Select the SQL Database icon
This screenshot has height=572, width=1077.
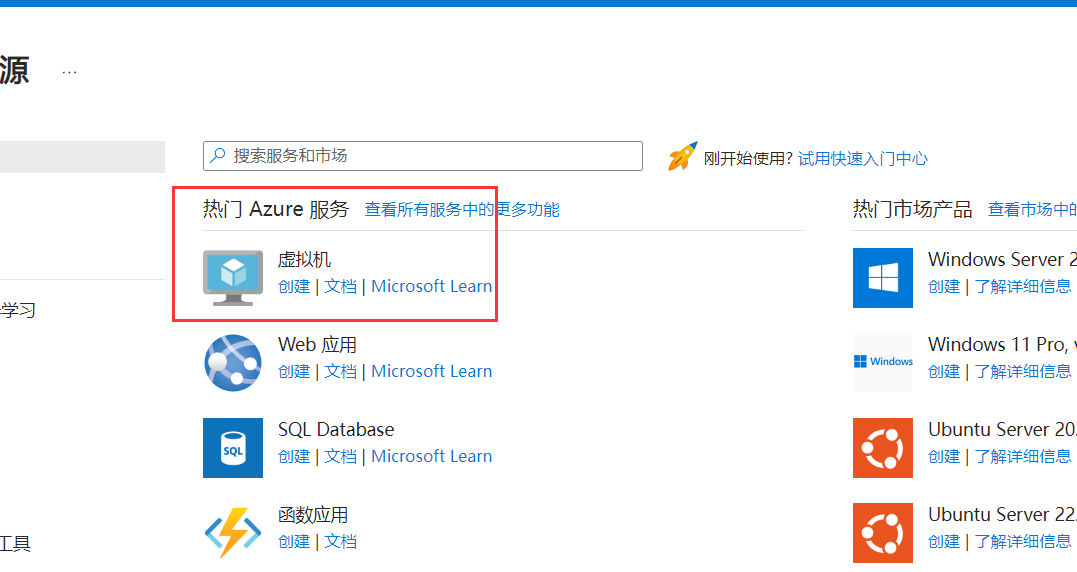233,447
